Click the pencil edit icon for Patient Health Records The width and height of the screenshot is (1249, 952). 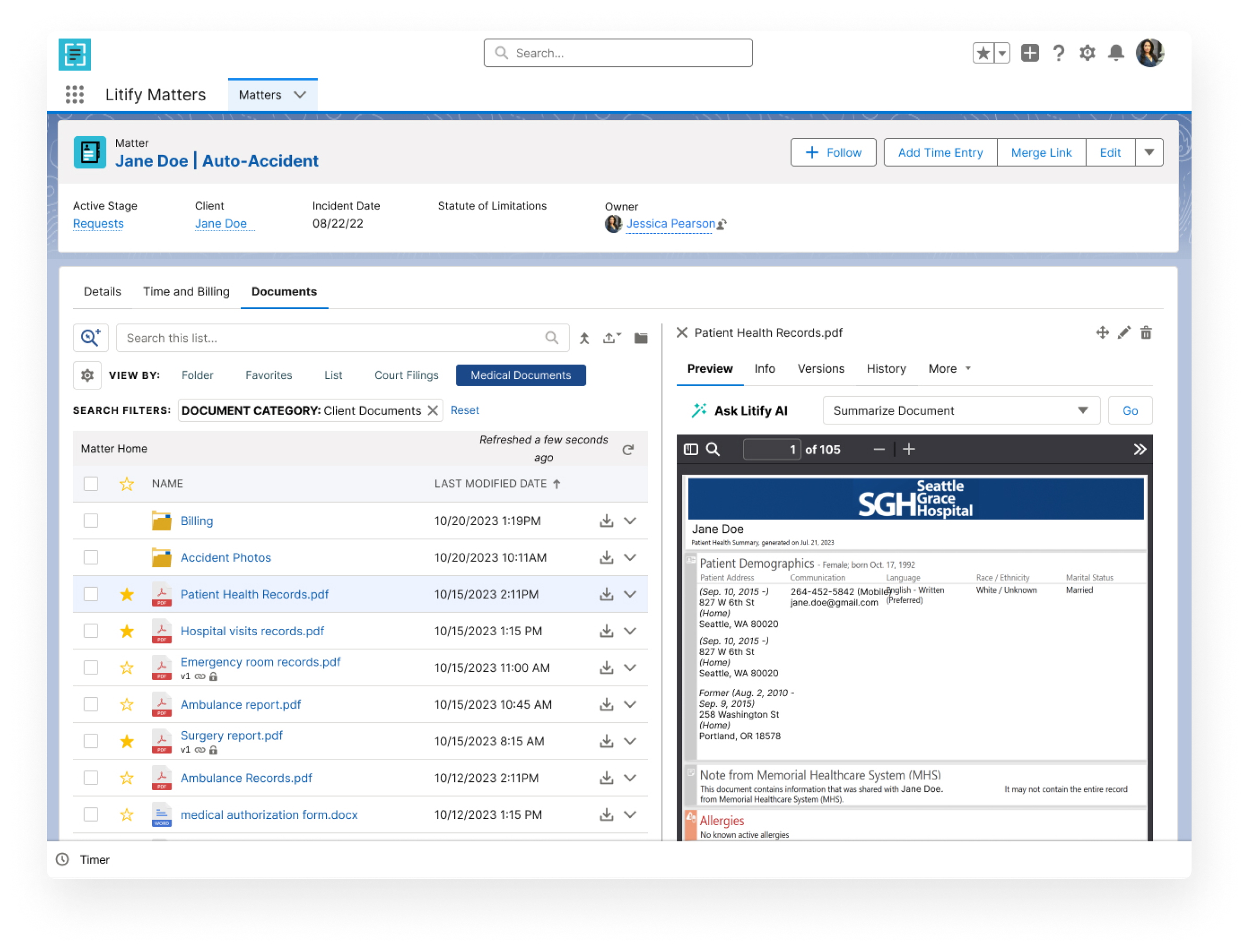[1124, 332]
